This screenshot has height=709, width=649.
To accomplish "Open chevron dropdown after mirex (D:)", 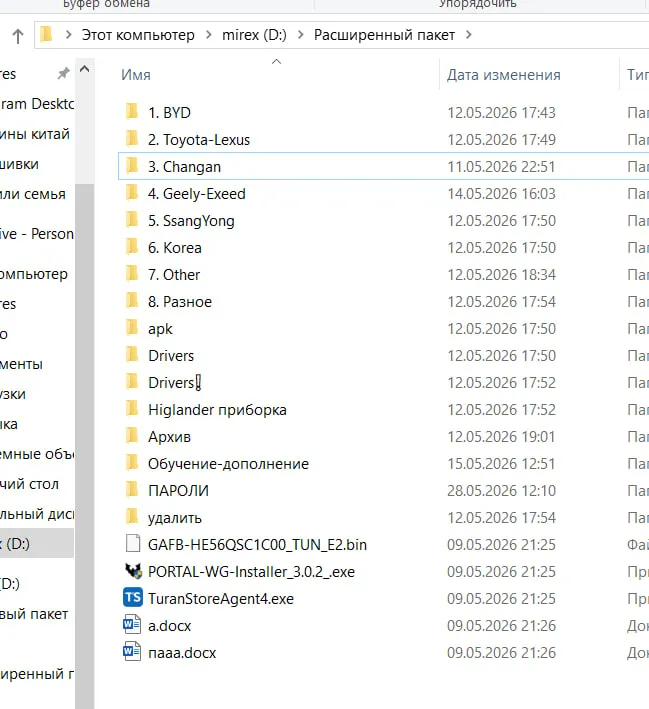I will (x=300, y=35).
